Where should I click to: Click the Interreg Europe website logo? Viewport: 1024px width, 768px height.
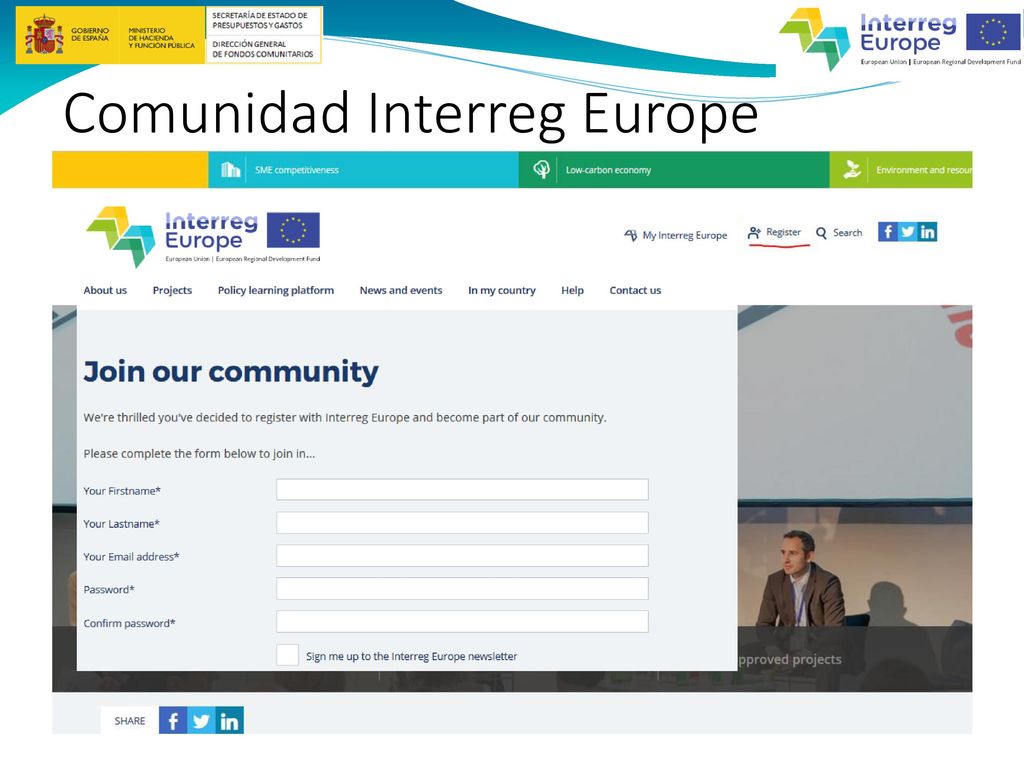coord(203,236)
